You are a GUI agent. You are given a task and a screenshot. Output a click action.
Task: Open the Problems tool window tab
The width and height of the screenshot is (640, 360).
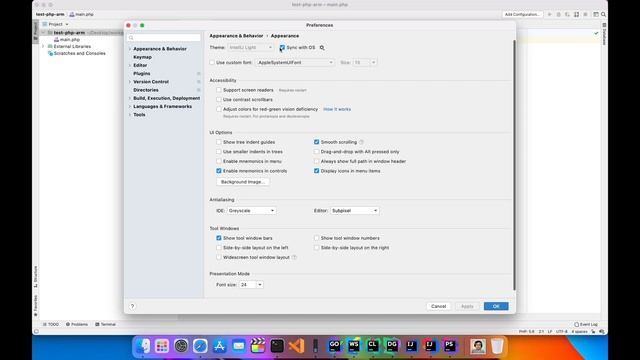click(77, 324)
